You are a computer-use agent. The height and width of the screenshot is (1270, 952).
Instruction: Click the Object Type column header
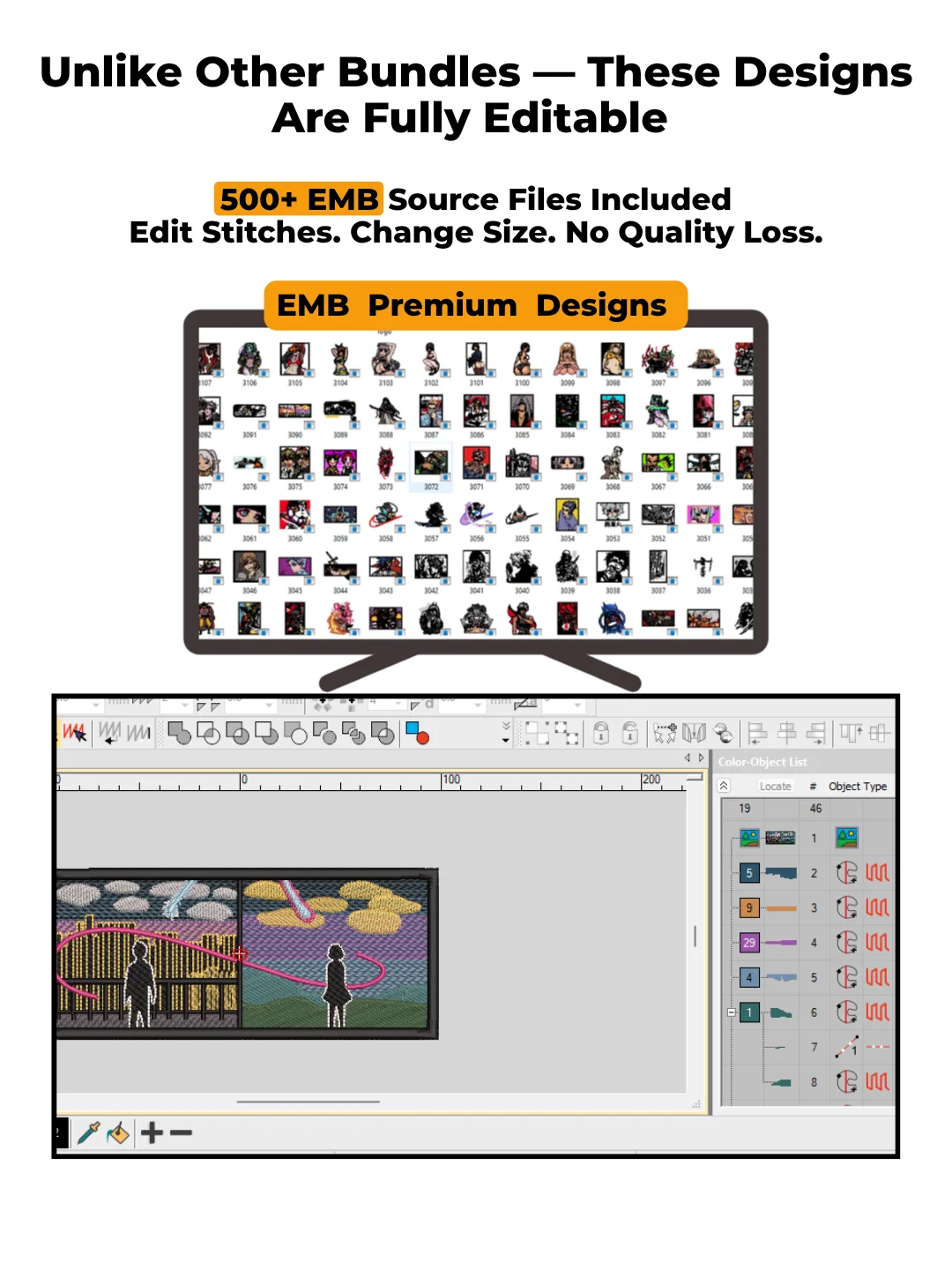pyautogui.click(x=858, y=786)
